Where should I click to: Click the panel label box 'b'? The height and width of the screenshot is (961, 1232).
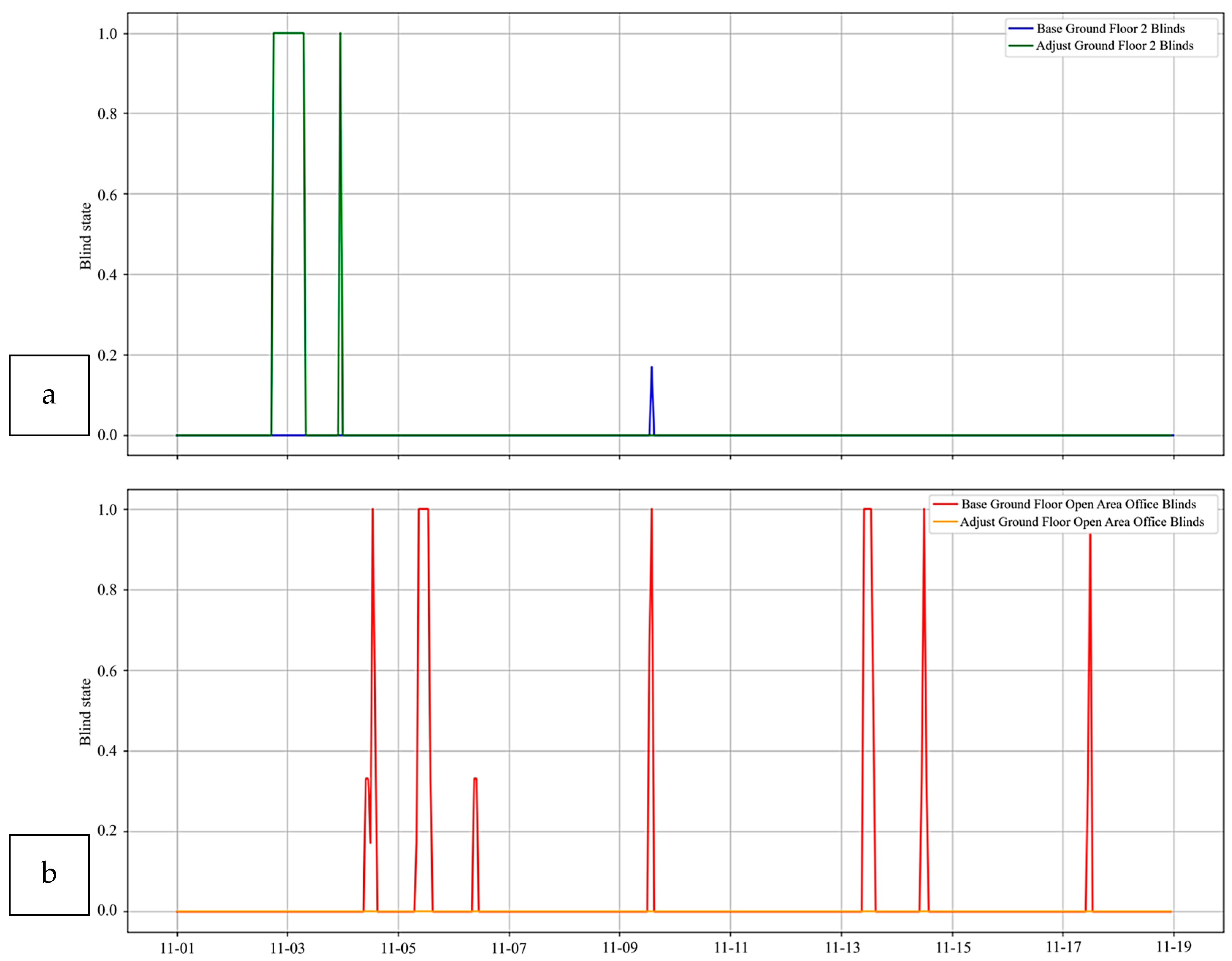(x=49, y=875)
